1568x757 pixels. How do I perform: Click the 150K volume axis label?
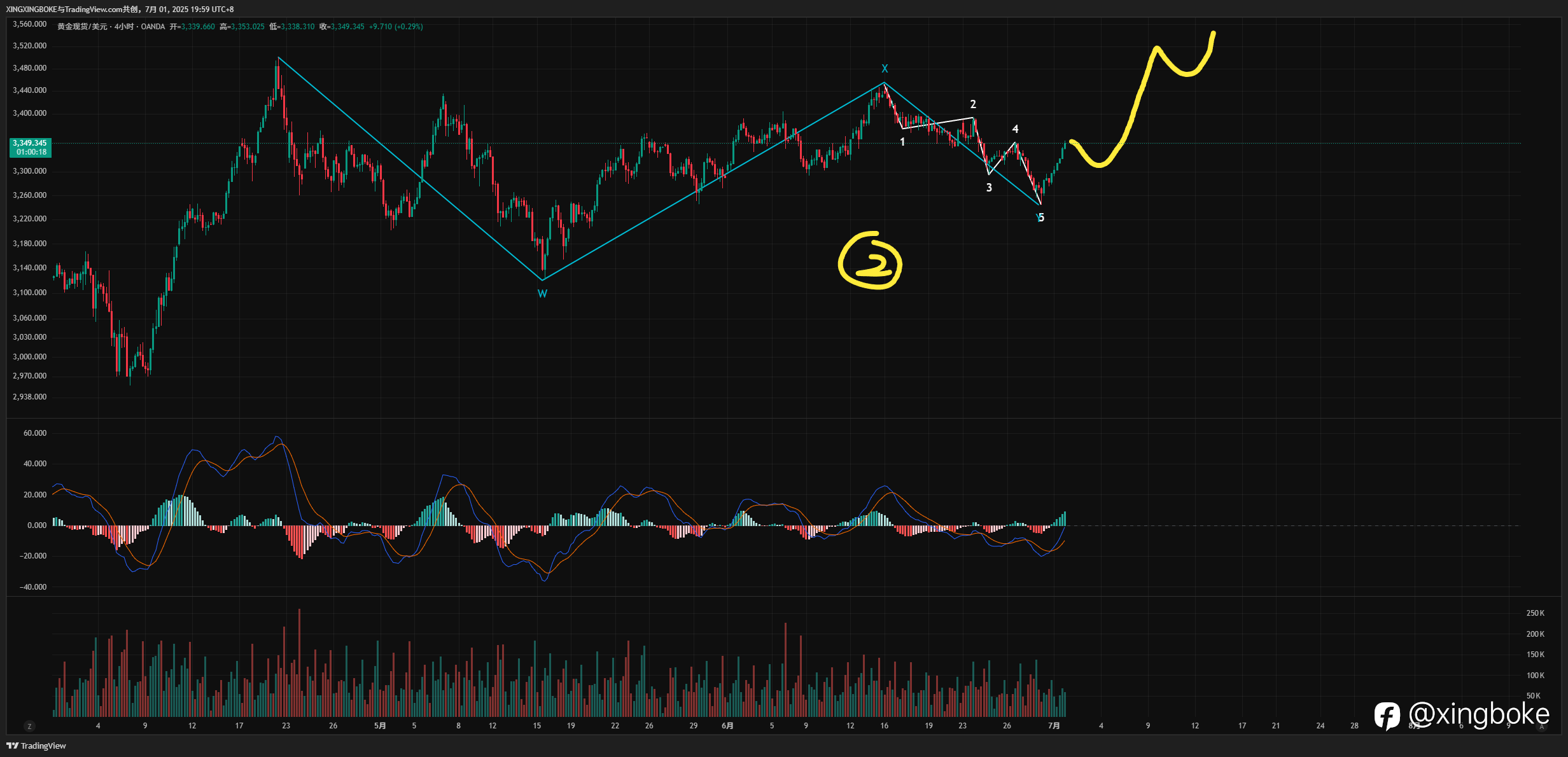(1535, 655)
